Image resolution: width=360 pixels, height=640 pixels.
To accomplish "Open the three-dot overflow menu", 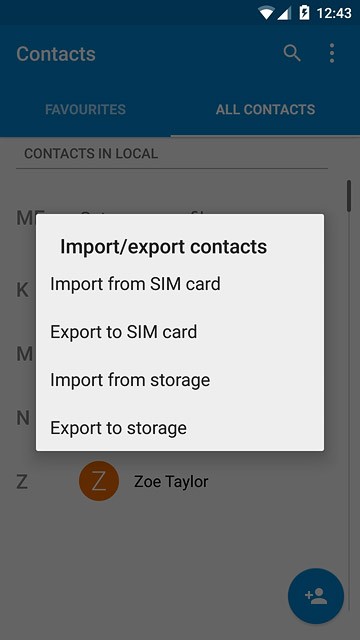I will 332,53.
